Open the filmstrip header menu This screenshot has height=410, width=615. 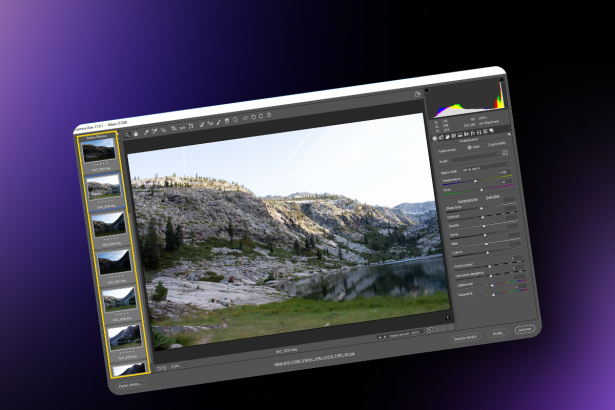[118, 134]
